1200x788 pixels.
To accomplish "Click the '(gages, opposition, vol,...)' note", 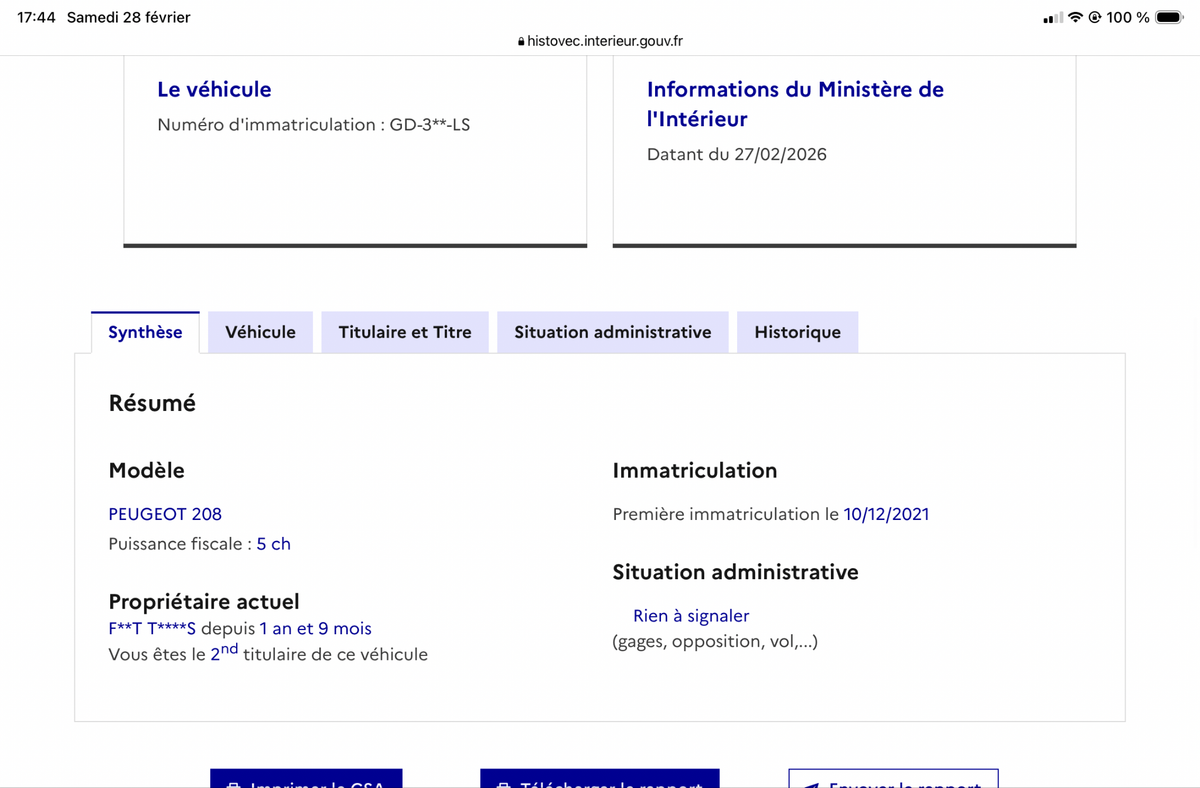I will [x=715, y=641].
